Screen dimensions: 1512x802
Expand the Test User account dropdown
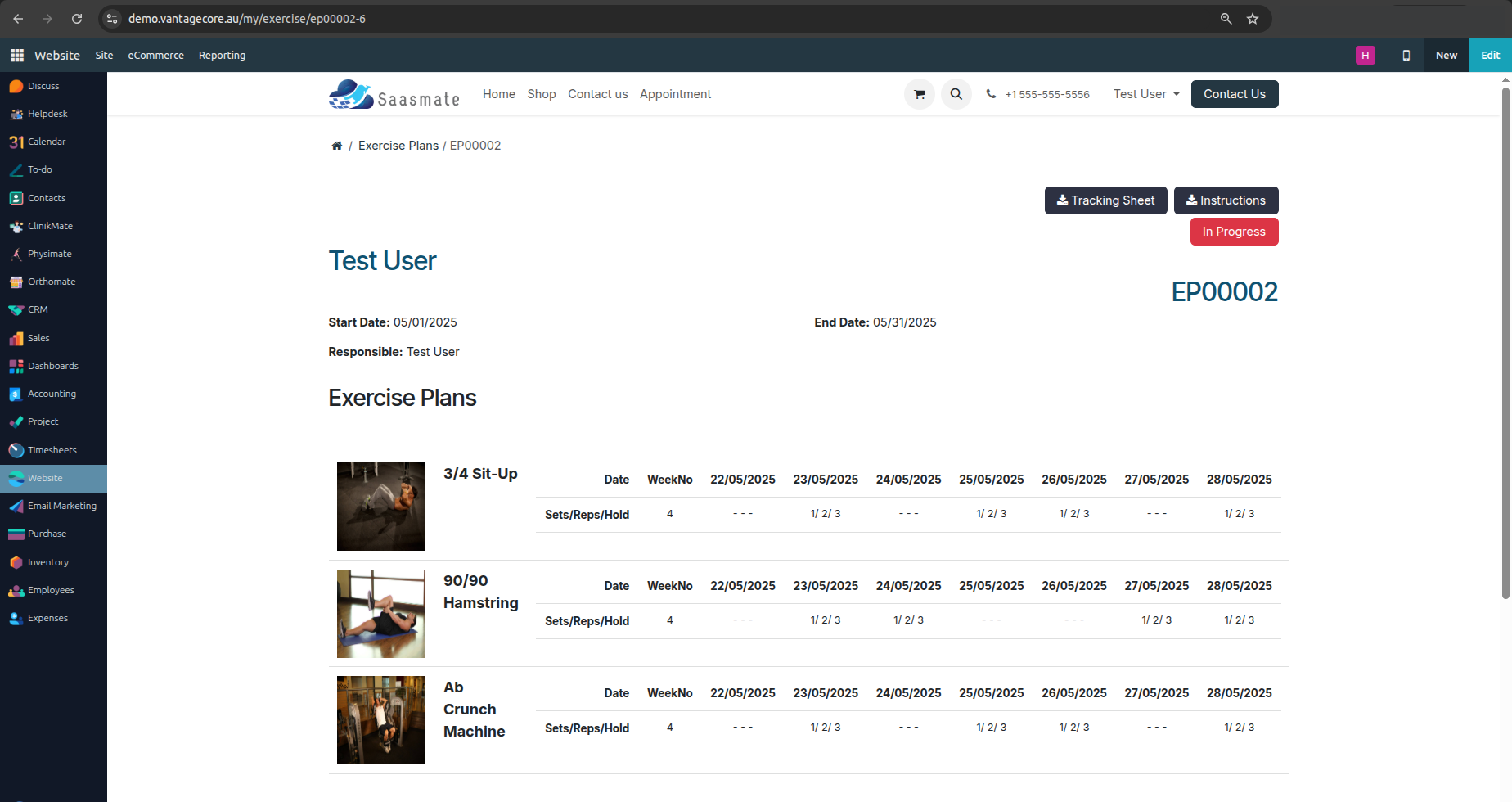coord(1145,94)
